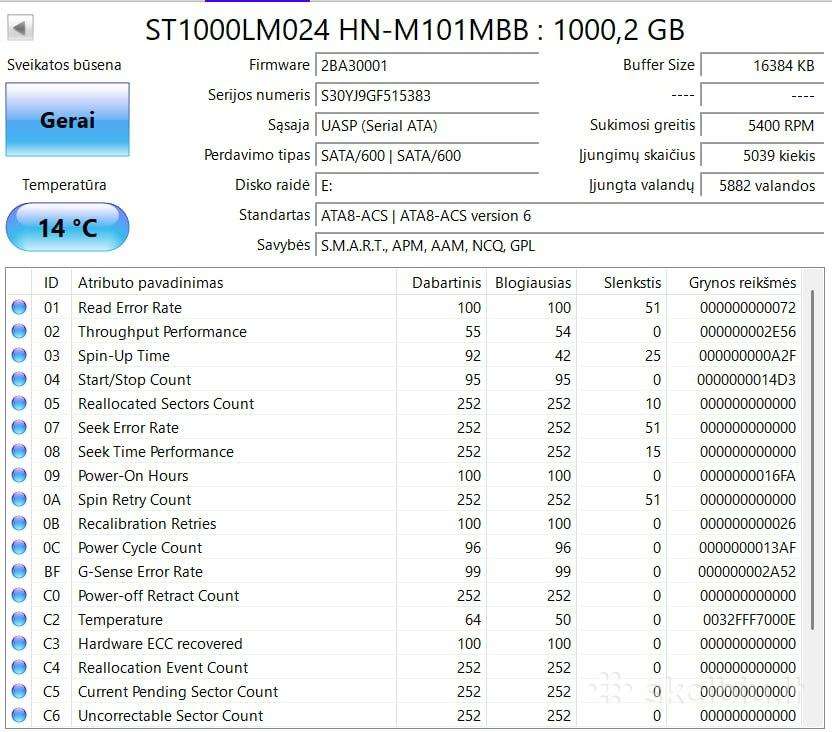This screenshot has height=732, width=832.
Task: Select the Power Cycle Count attribute name
Action: pyautogui.click(x=140, y=547)
